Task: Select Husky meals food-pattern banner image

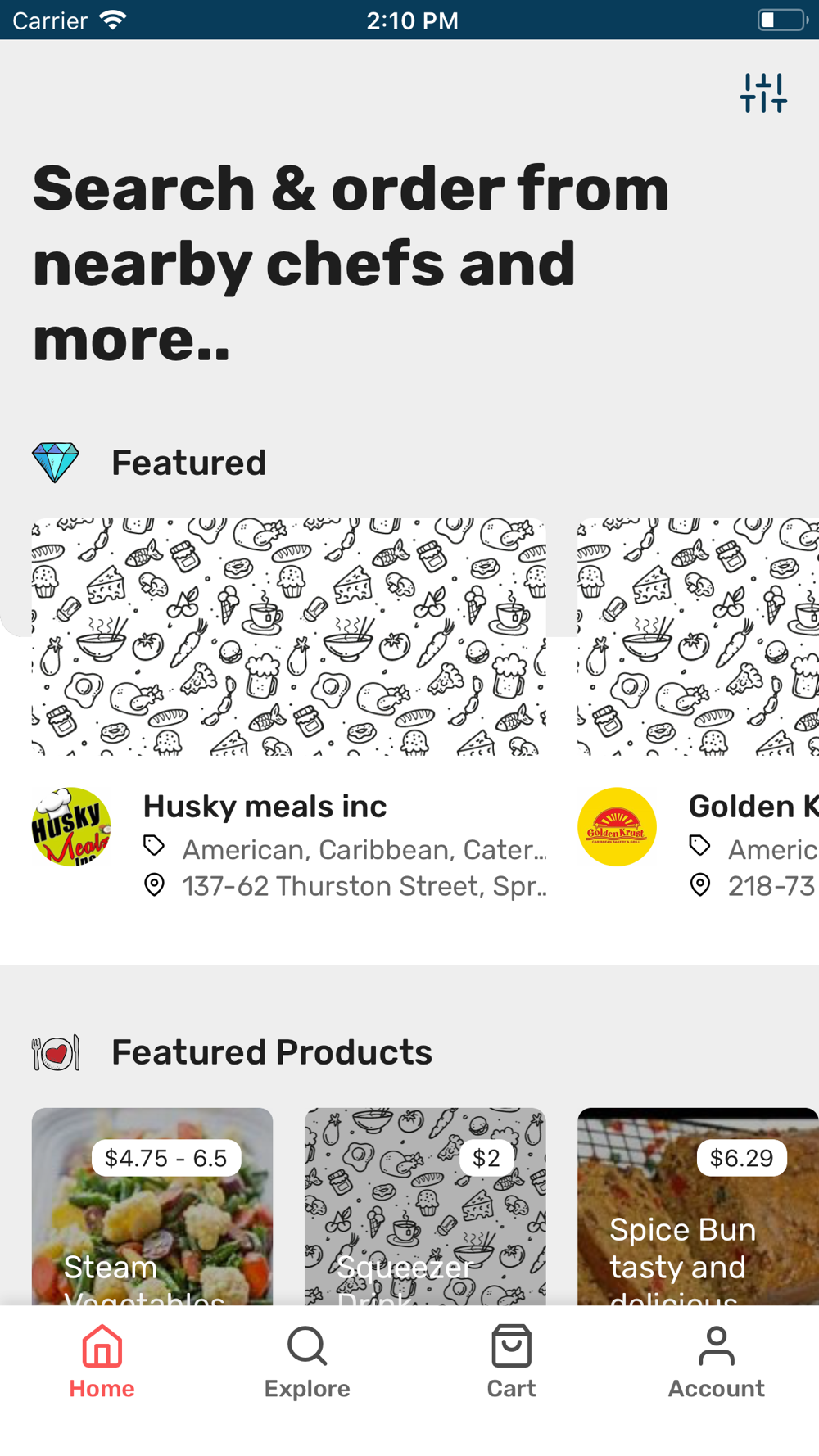Action: coord(288,636)
